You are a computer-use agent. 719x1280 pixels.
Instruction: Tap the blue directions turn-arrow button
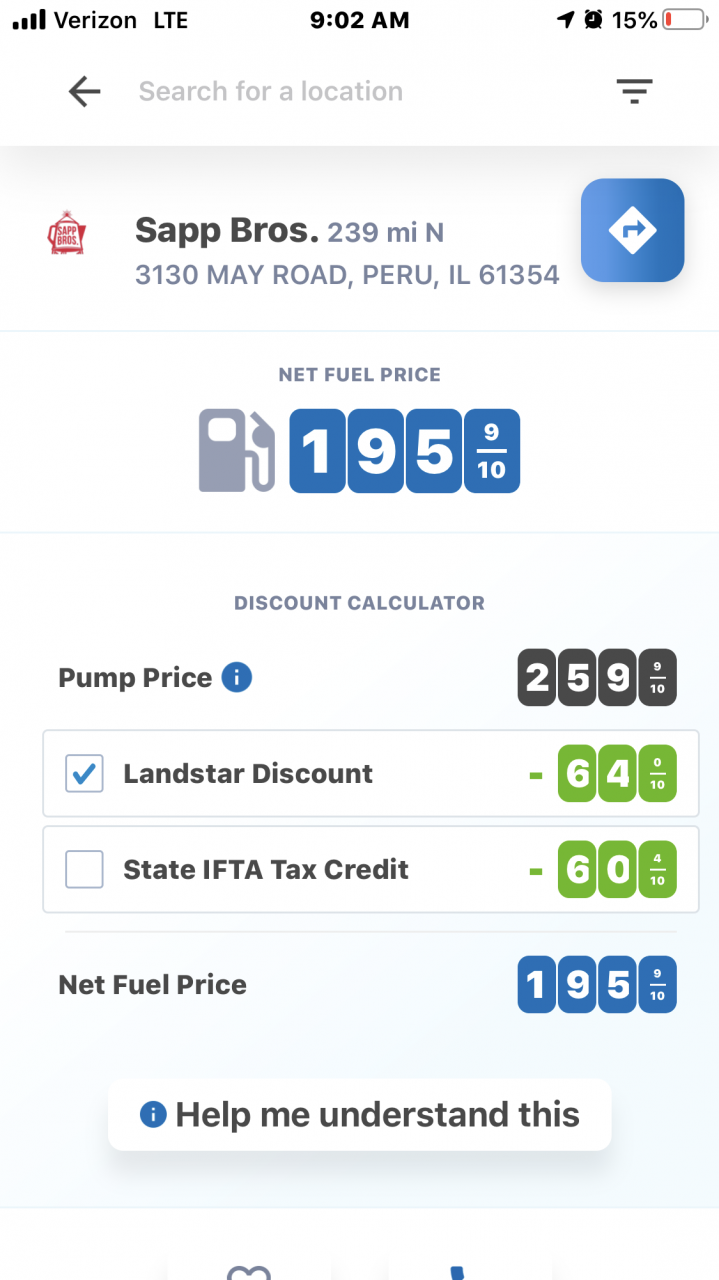[632, 230]
